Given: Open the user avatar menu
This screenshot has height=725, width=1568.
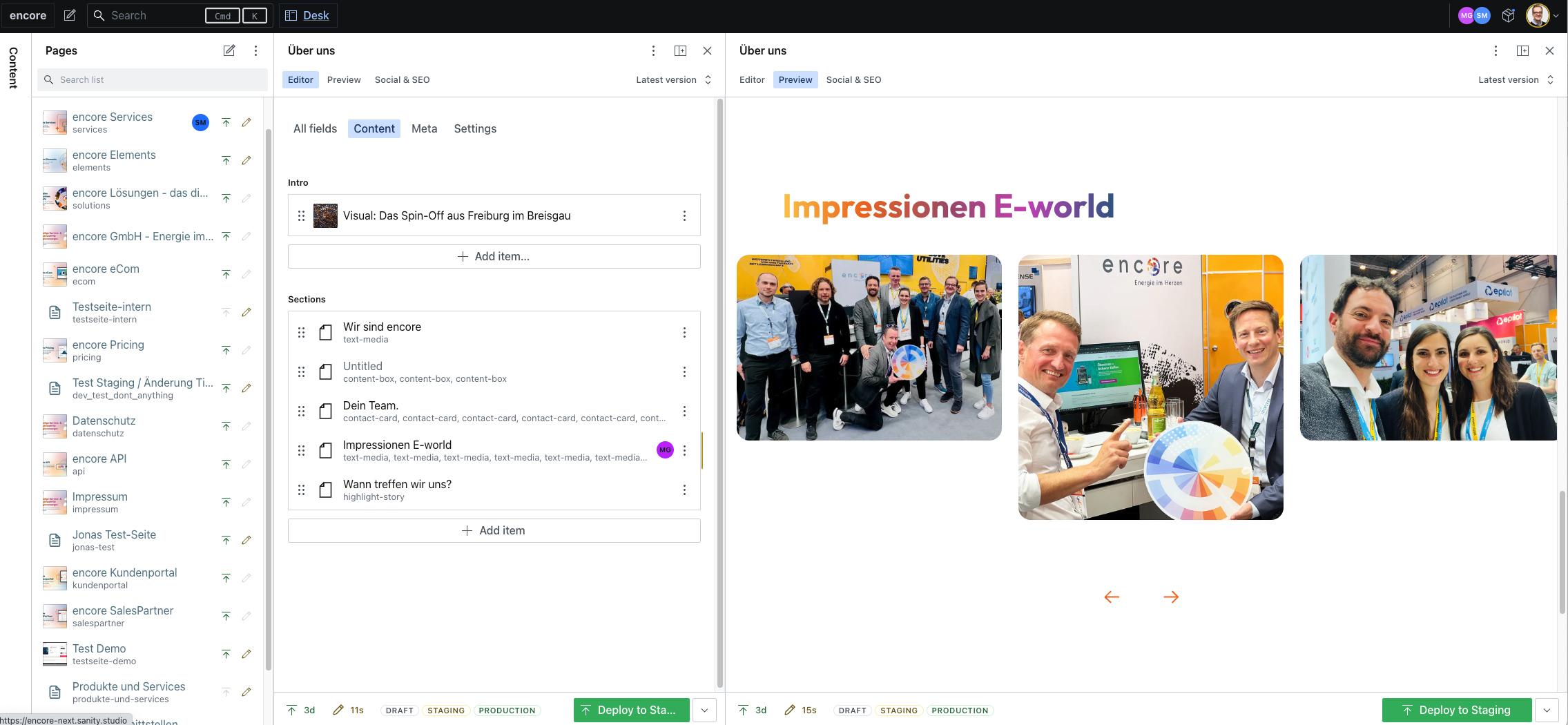Looking at the screenshot, I should tap(1542, 15).
